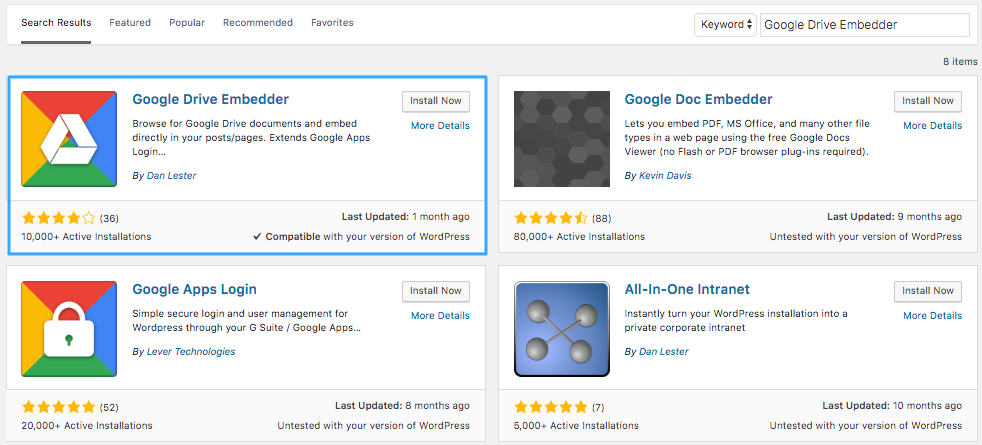Open More Details for Google Doc Embedder
The width and height of the screenshot is (982, 445).
(x=933, y=126)
